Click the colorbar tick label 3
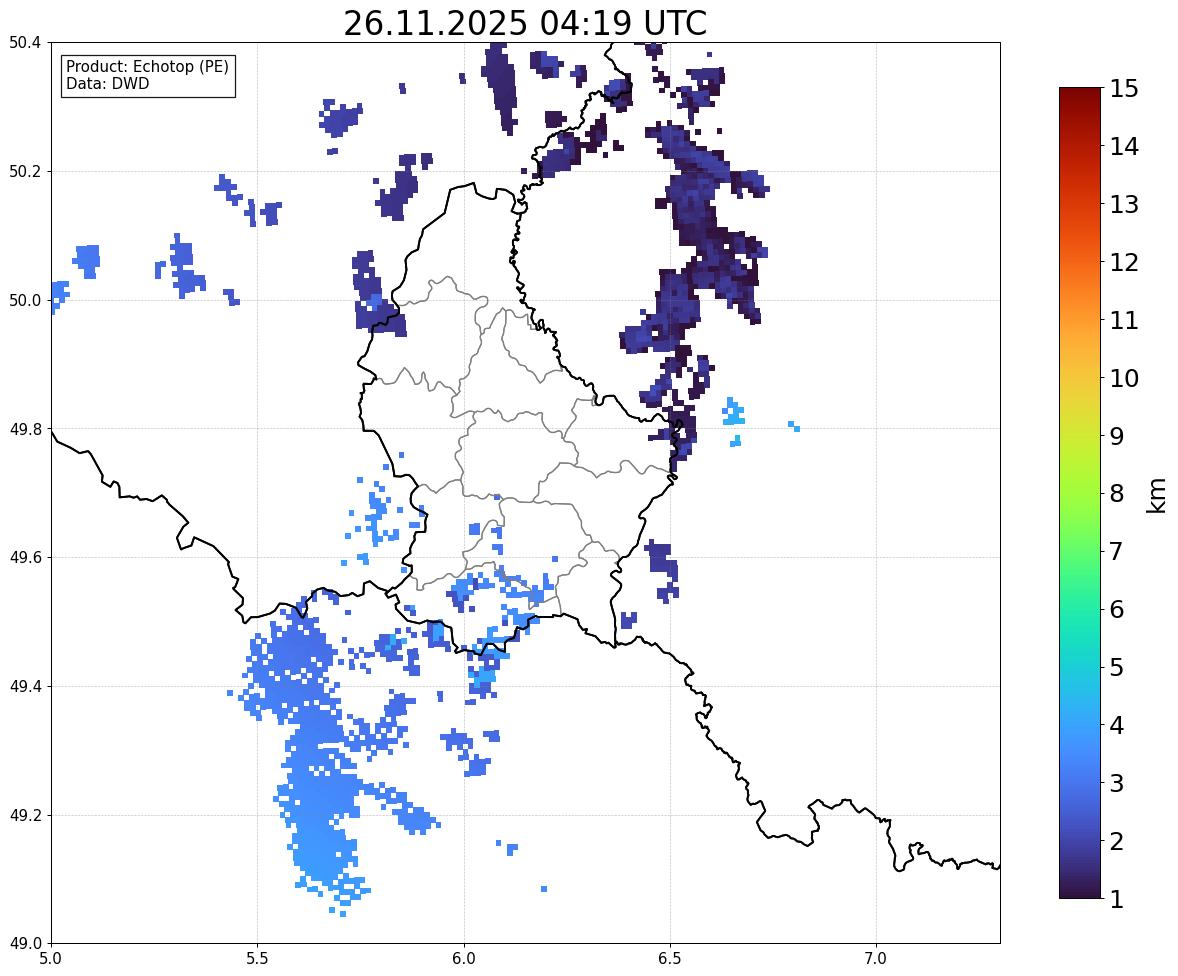The width and height of the screenshot is (1178, 976). point(1117,783)
